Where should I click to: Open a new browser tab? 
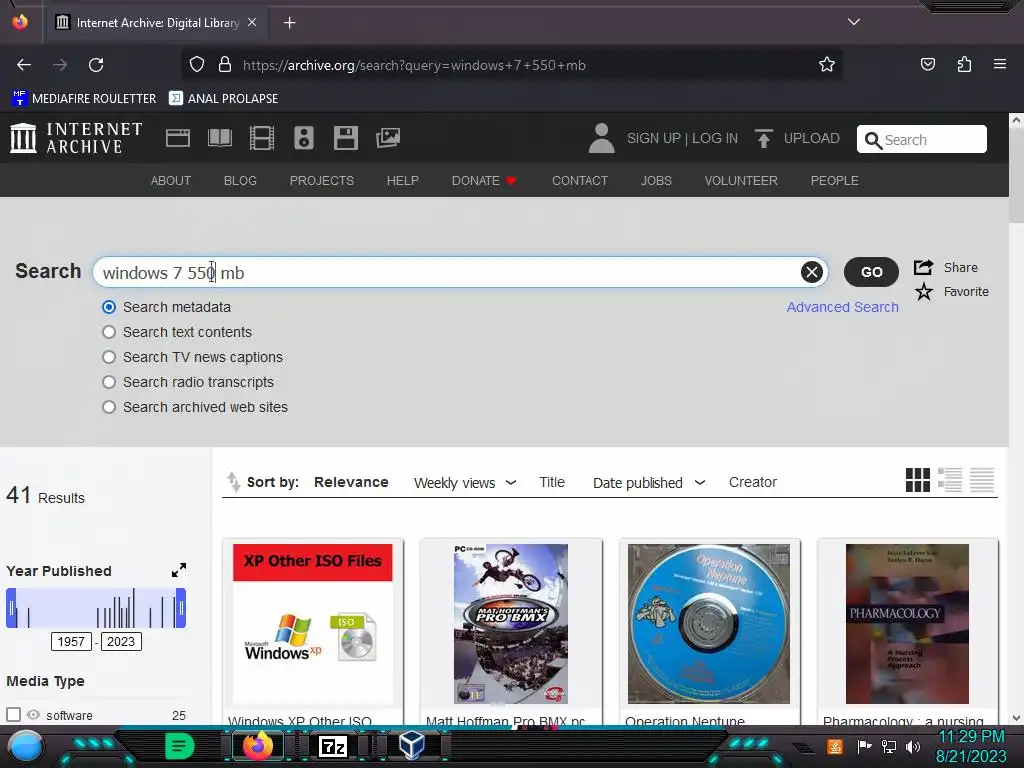[289, 23]
